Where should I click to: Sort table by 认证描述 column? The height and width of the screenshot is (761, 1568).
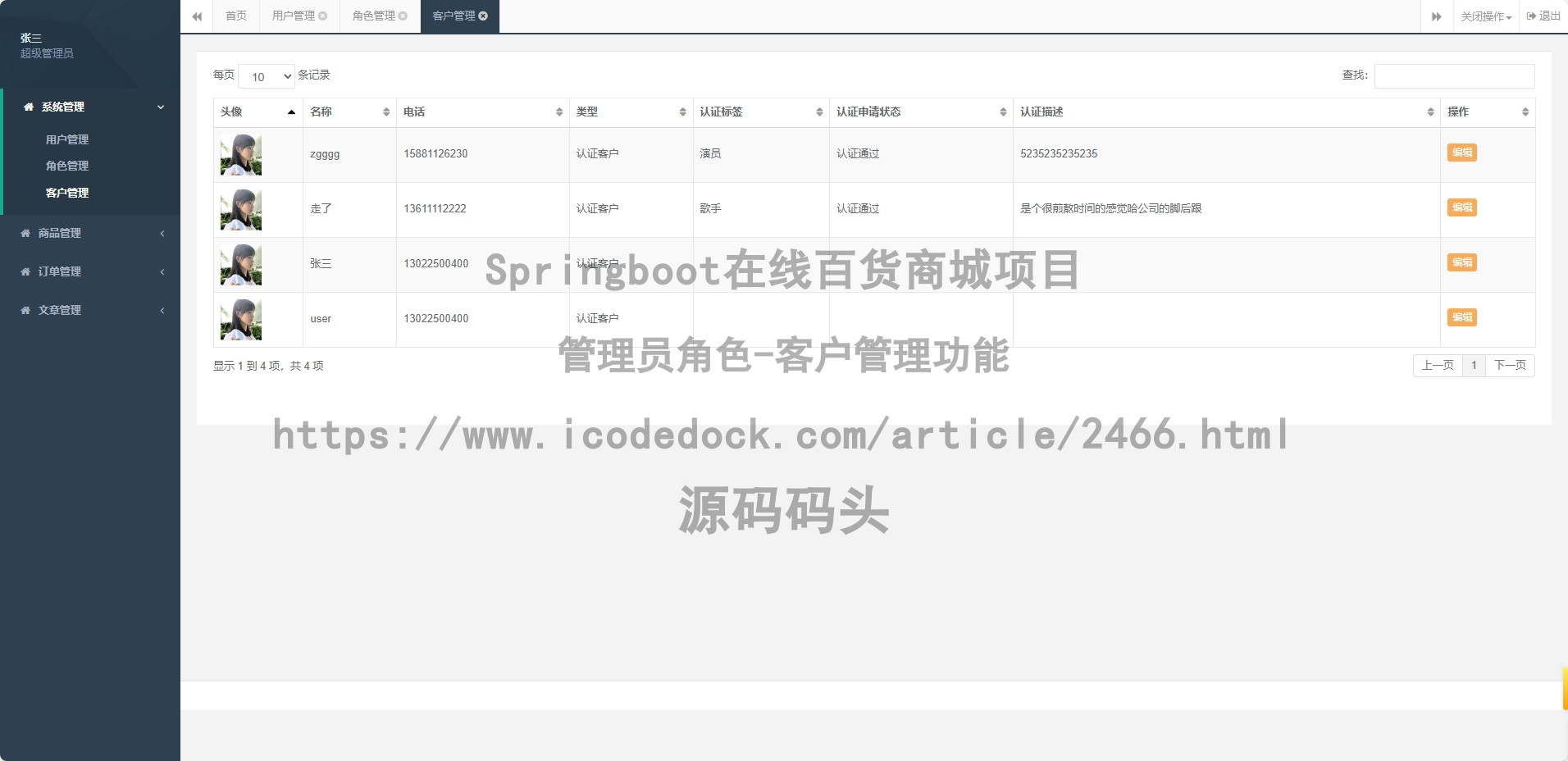[1227, 112]
